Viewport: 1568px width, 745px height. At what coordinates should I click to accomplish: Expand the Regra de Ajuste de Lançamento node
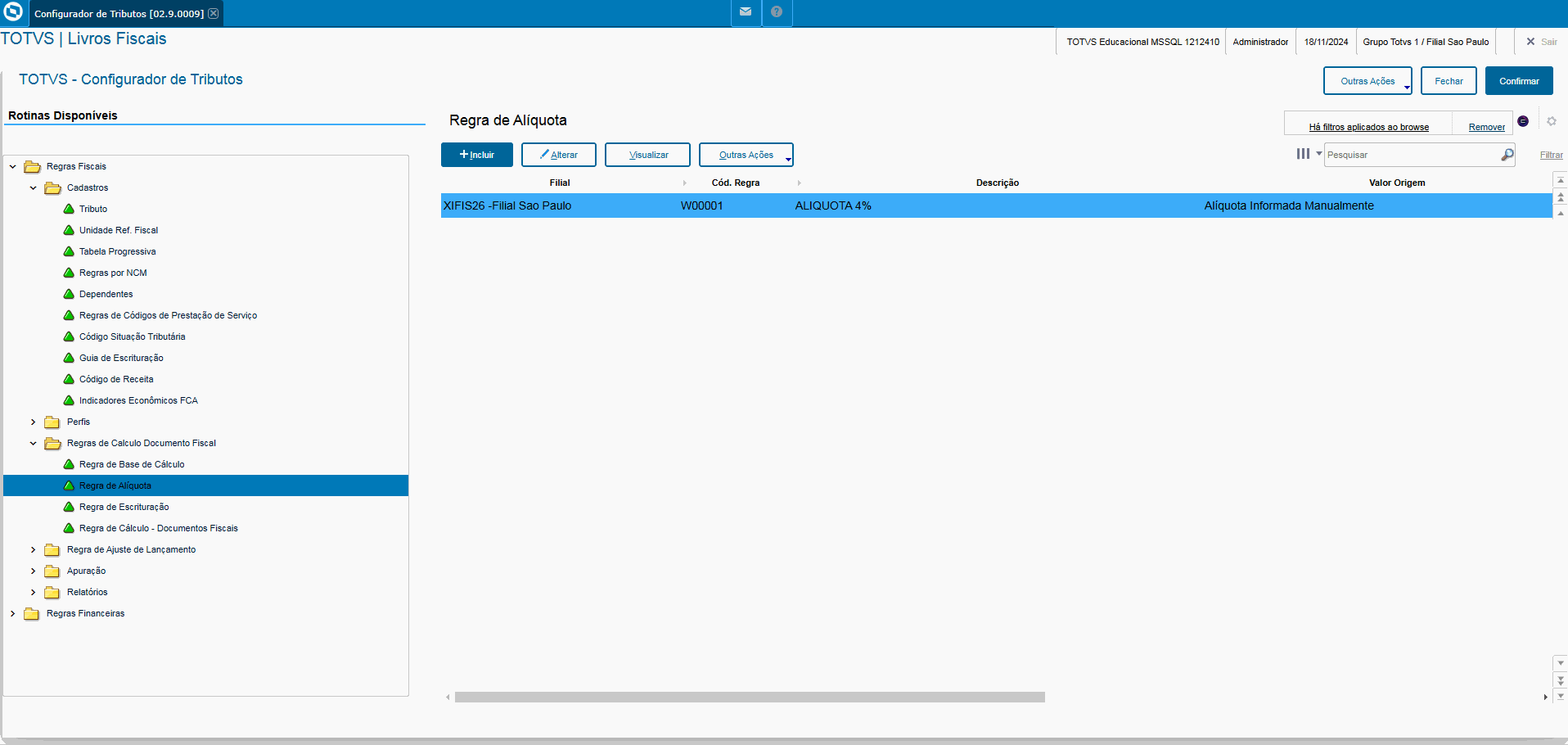click(34, 549)
